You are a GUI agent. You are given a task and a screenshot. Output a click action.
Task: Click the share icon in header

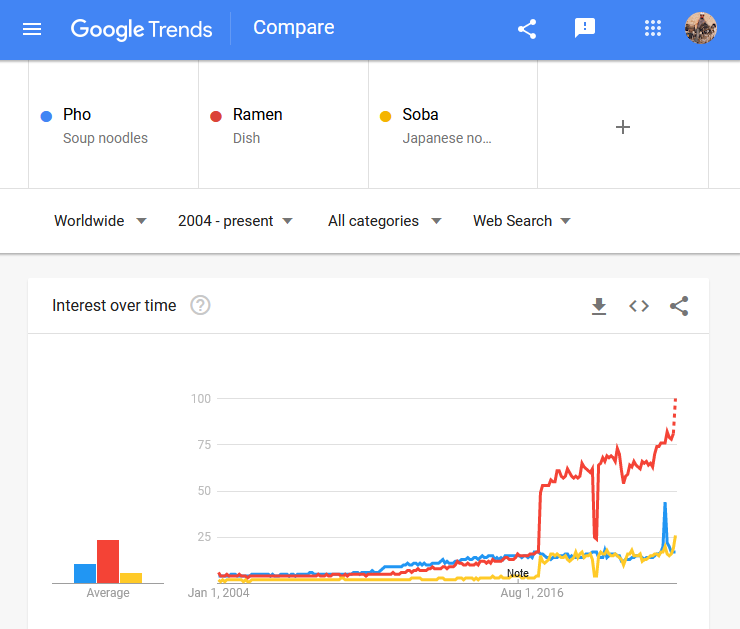click(527, 29)
